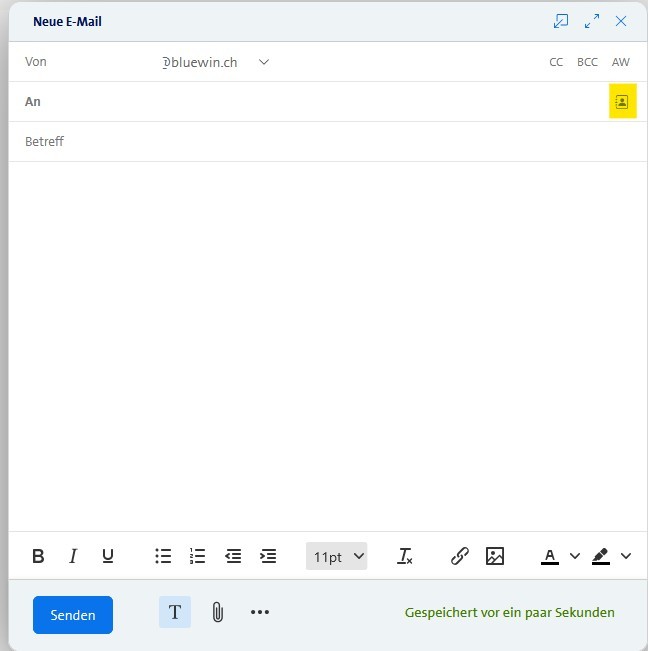Image resolution: width=648 pixels, height=651 pixels.
Task: Clear text formatting
Action: pos(405,556)
